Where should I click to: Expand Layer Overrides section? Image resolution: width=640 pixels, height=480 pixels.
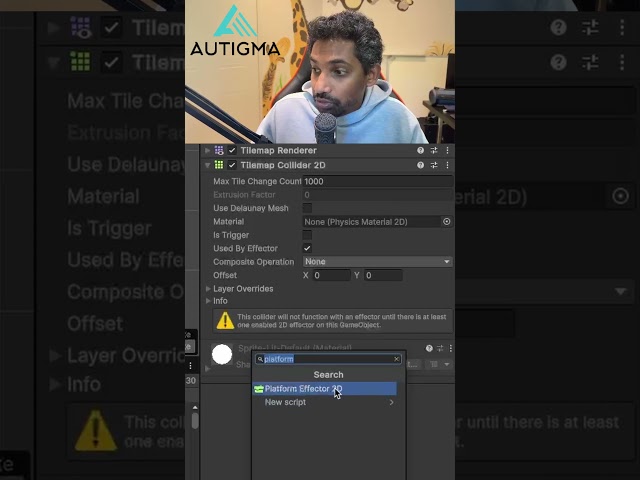click(x=208, y=289)
